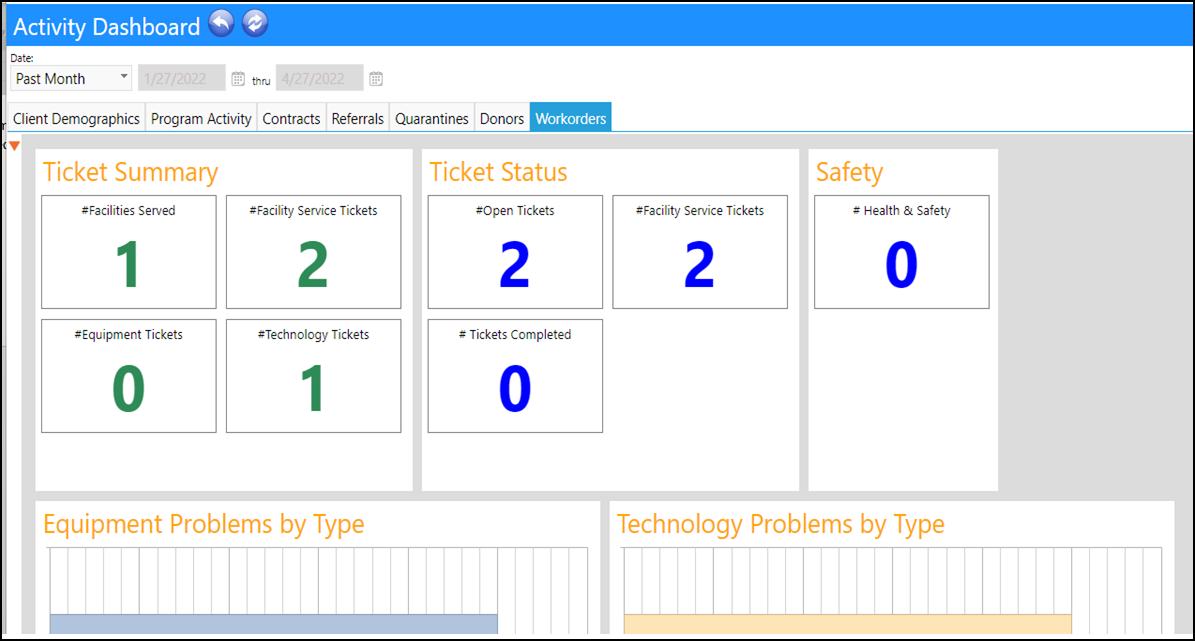
Task: Click the #Equipment Tickets tile
Action: [x=129, y=376]
